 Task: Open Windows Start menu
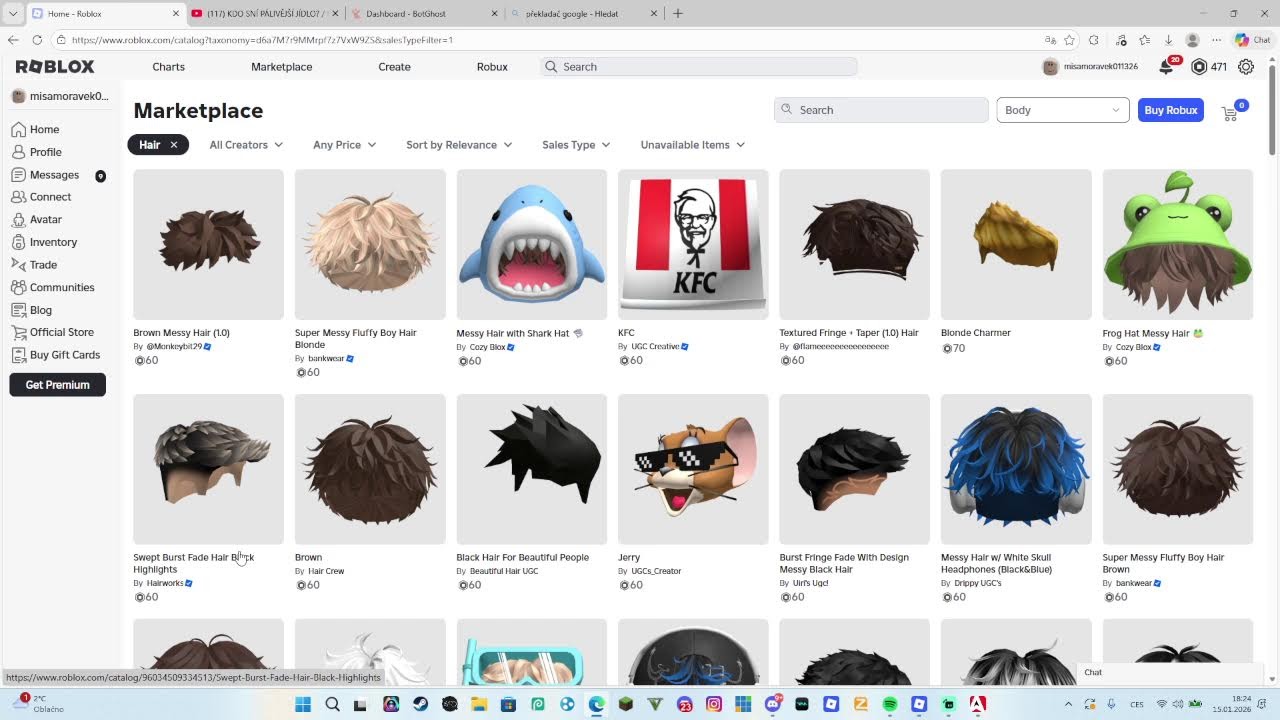click(303, 704)
